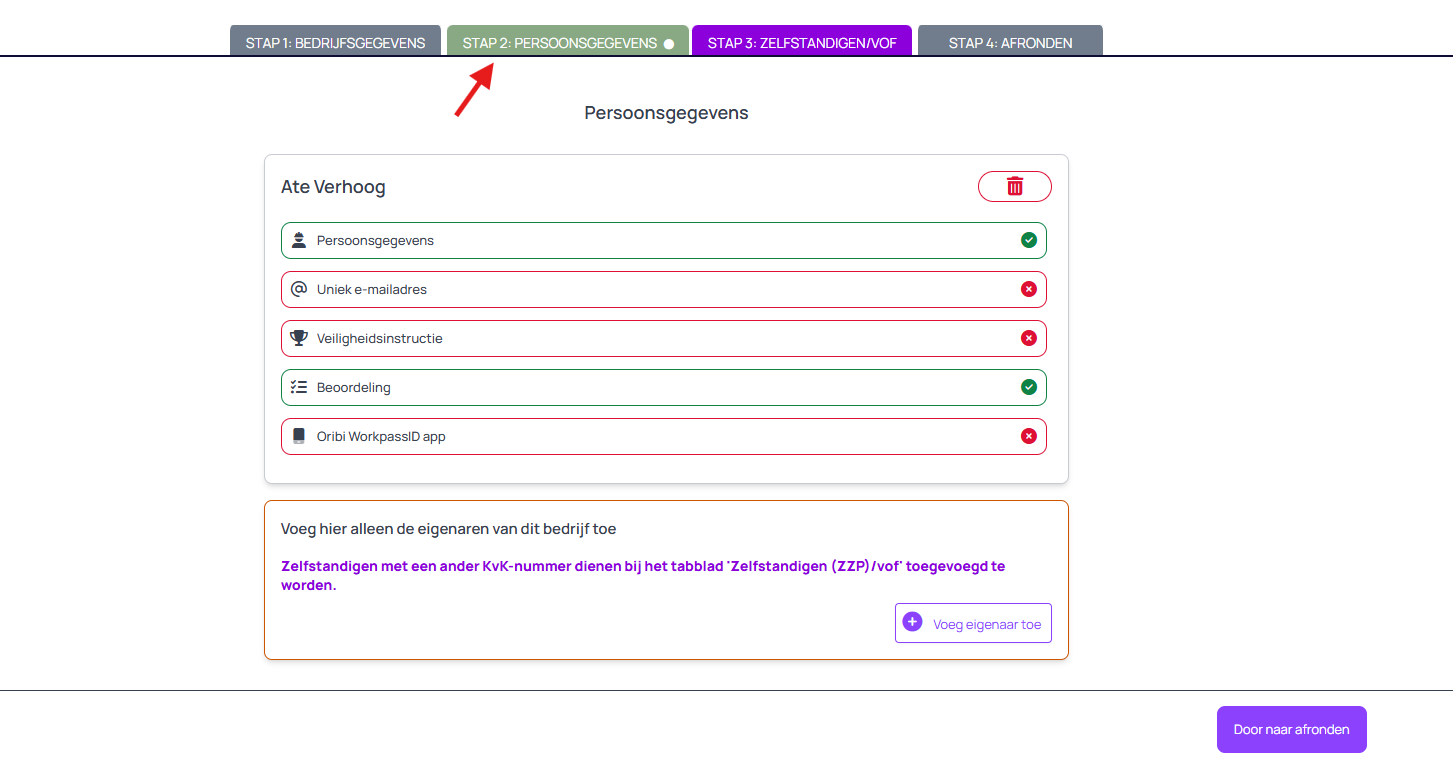Click red cross on Veiligheidsinstructie row
The height and width of the screenshot is (760, 1453).
1028,338
